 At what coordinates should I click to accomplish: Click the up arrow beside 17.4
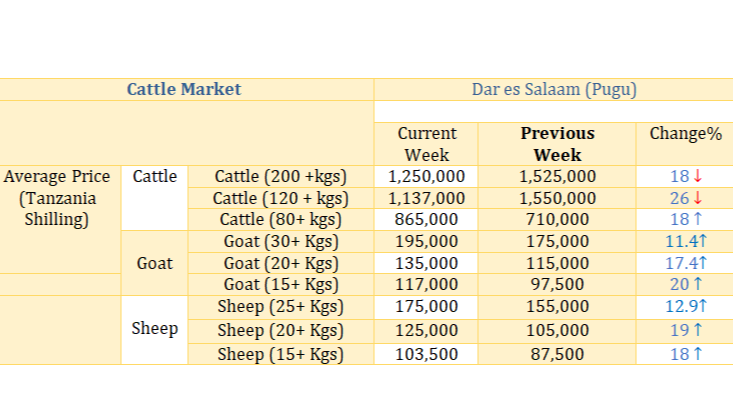point(703,263)
